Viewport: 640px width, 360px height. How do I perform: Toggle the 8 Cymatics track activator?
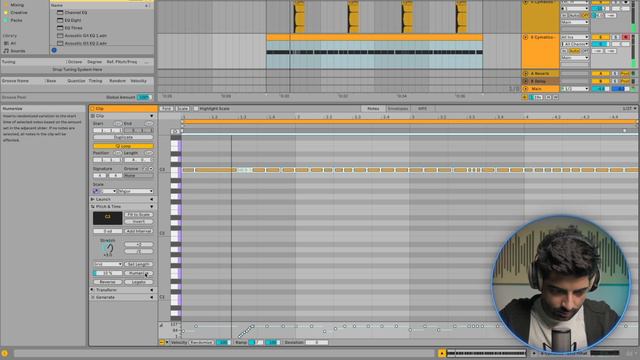click(600, 37)
